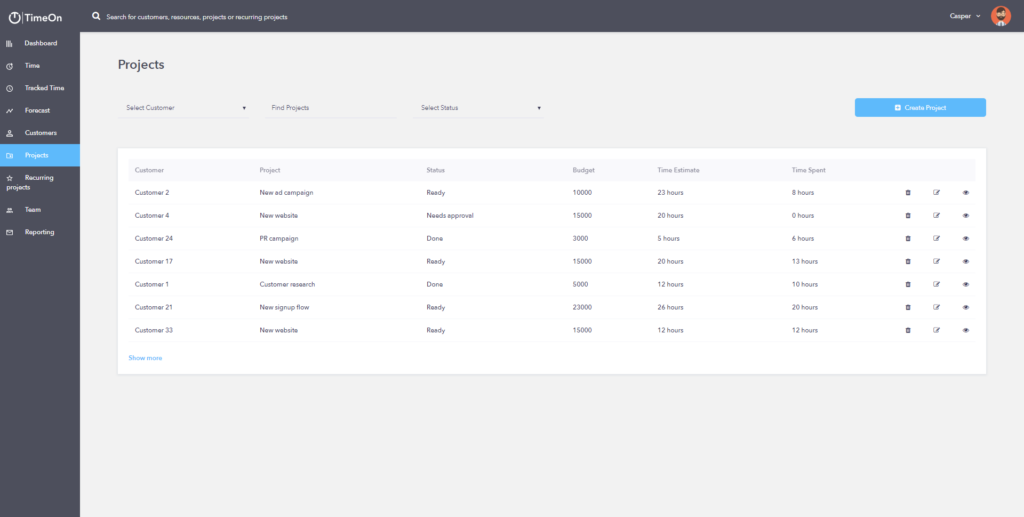Viewport: 1024px width, 517px height.
Task: Open the Time menu item
Action: point(40,66)
